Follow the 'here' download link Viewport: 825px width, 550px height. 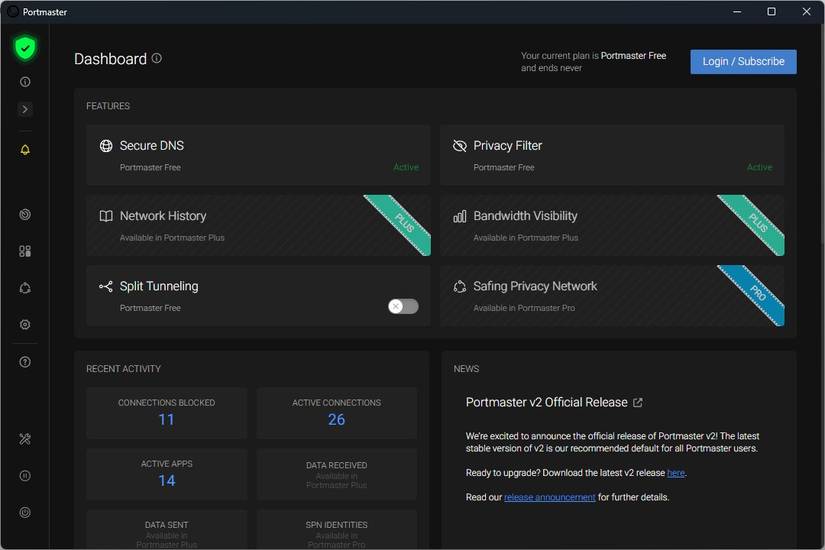(676, 473)
